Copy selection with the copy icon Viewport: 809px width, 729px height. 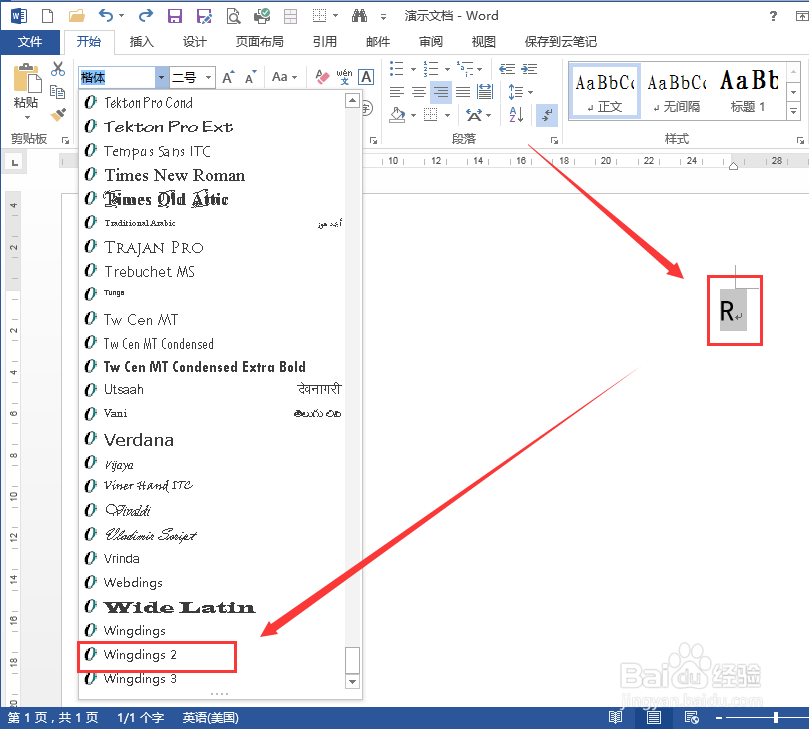point(58,92)
